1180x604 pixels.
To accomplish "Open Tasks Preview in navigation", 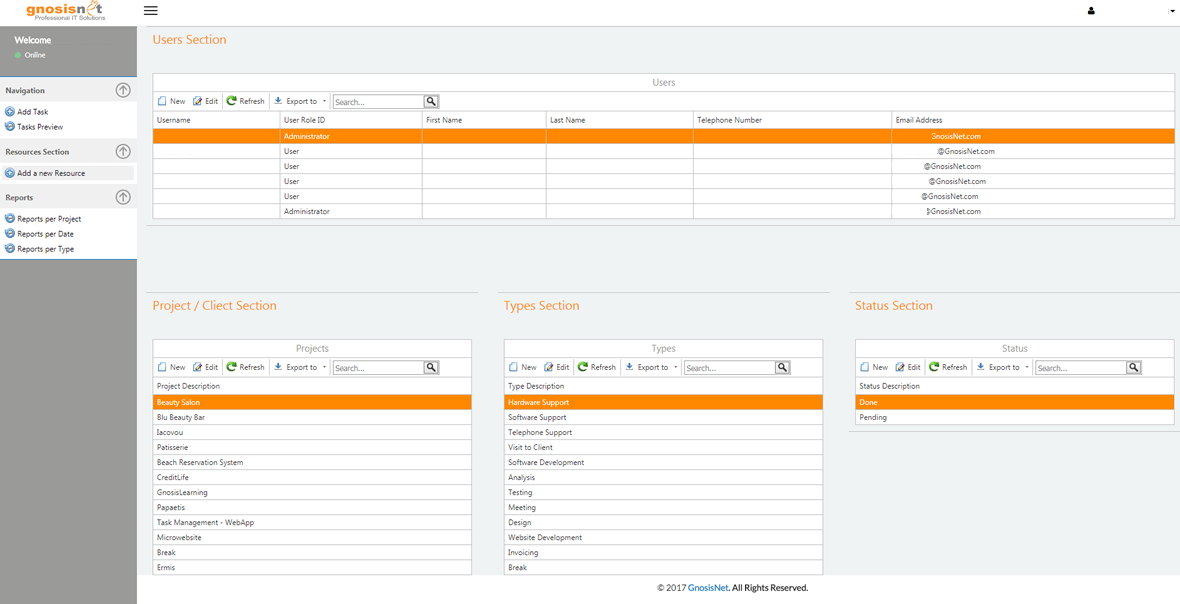I will pyautogui.click(x=39, y=127).
